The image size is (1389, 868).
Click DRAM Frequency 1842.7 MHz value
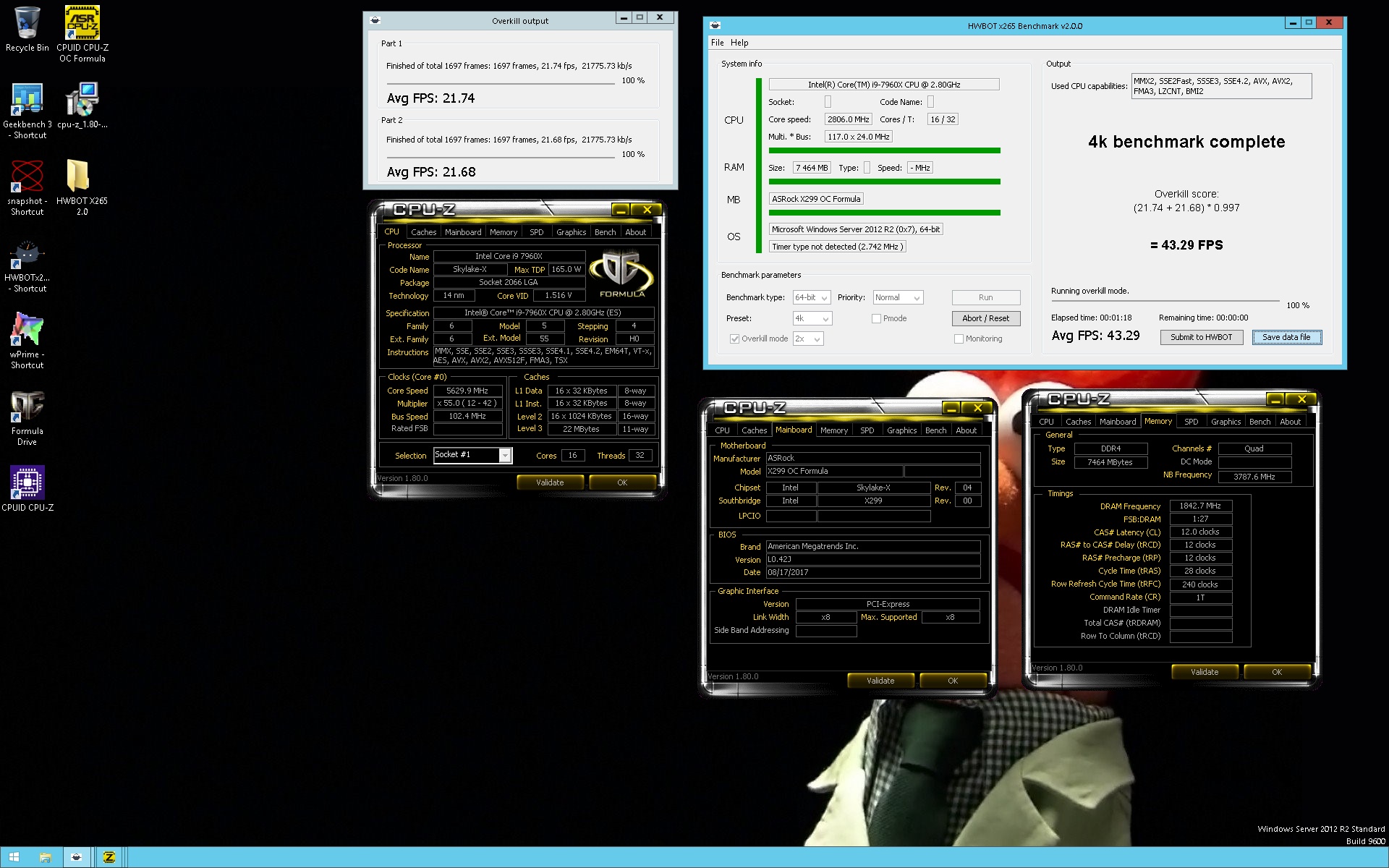point(1200,506)
